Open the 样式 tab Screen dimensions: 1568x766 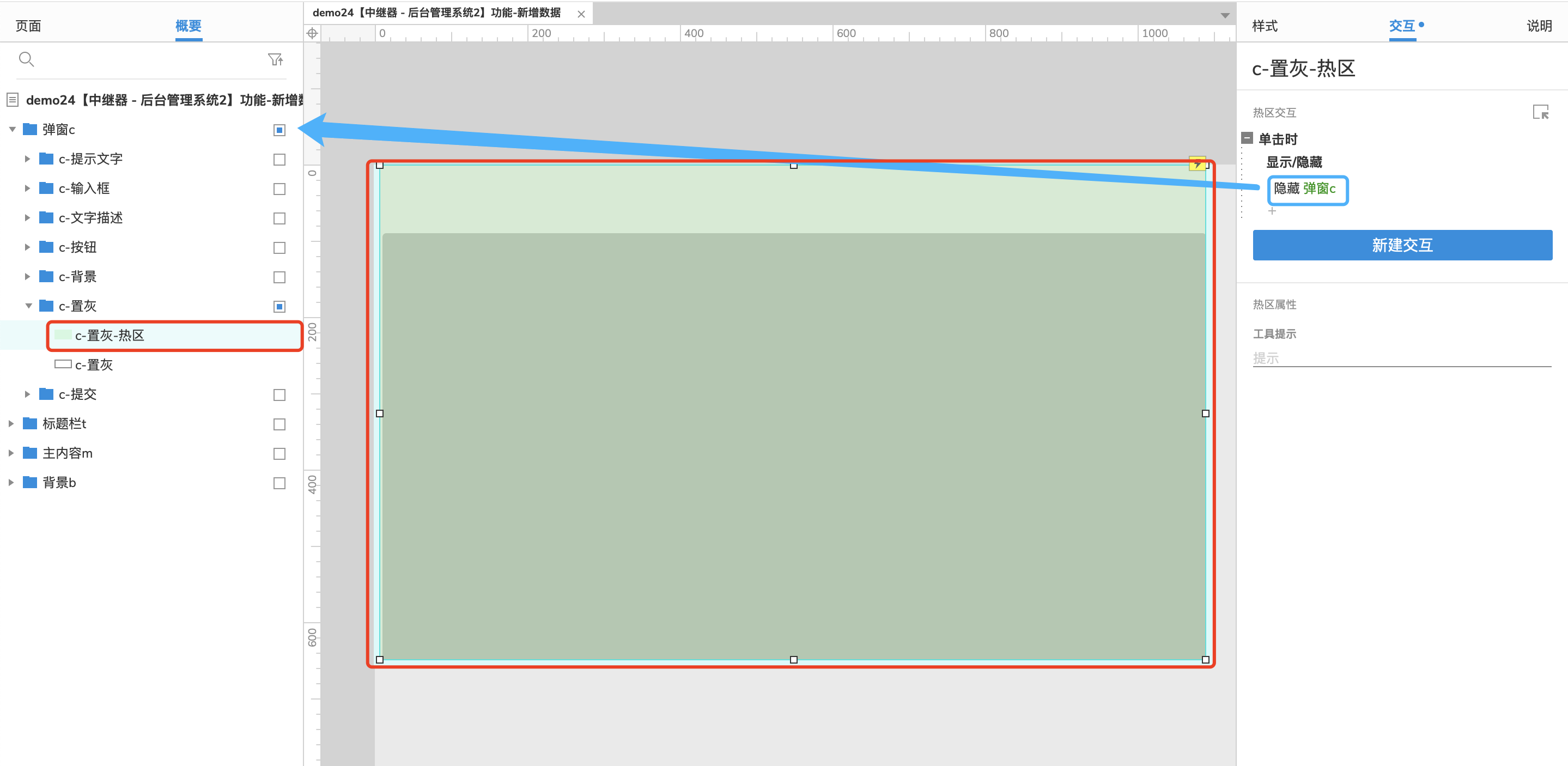pyautogui.click(x=1264, y=26)
